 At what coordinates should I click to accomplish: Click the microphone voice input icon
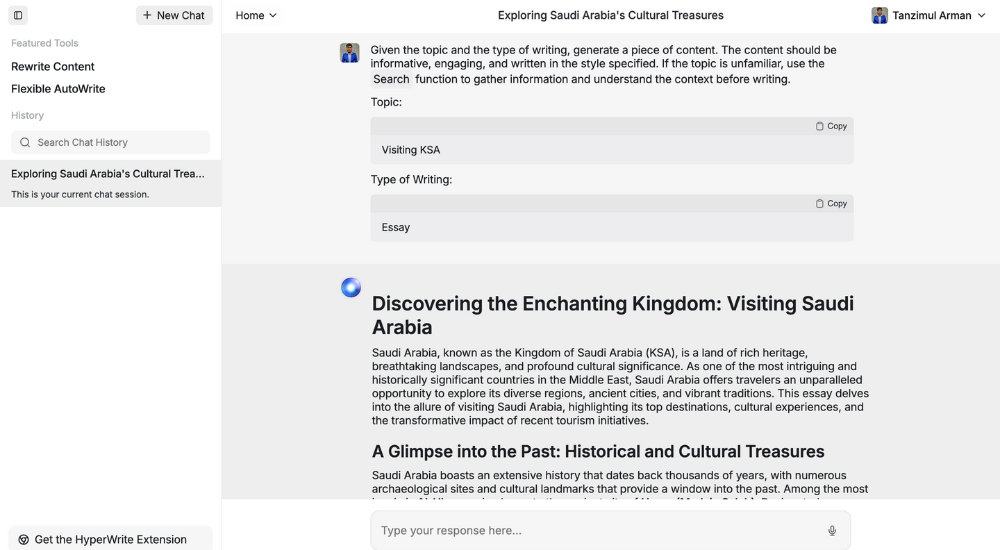[832, 531]
